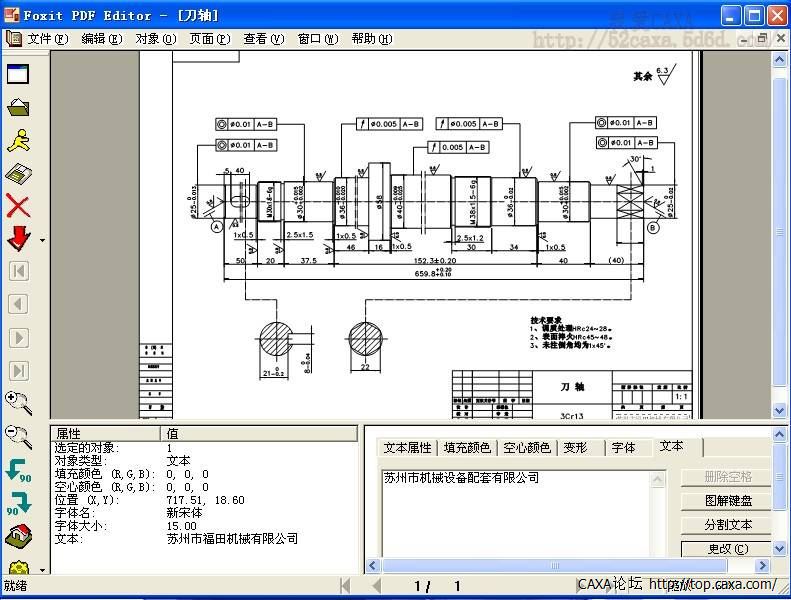Viewport: 791px width, 600px height.
Task: Click the up arrow inside the text edit box
Action: click(658, 478)
